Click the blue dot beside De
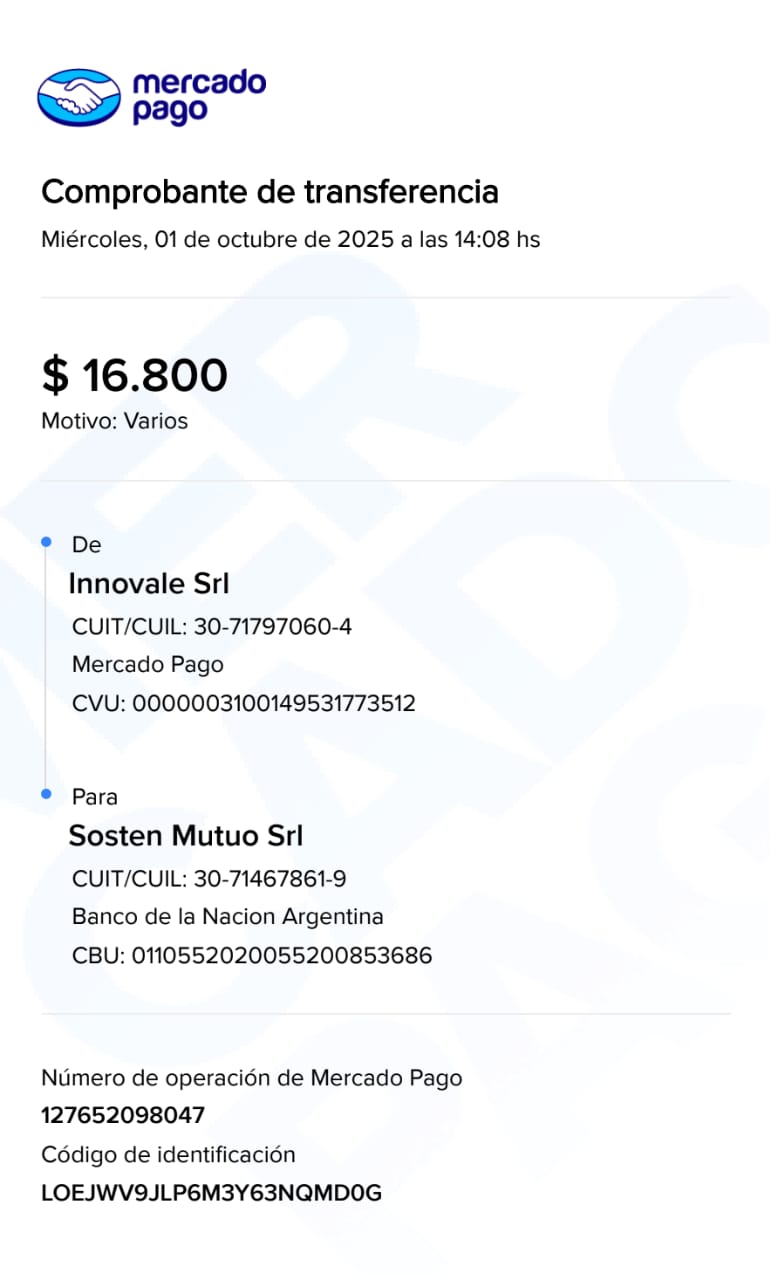The image size is (771, 1280). pos(46,542)
